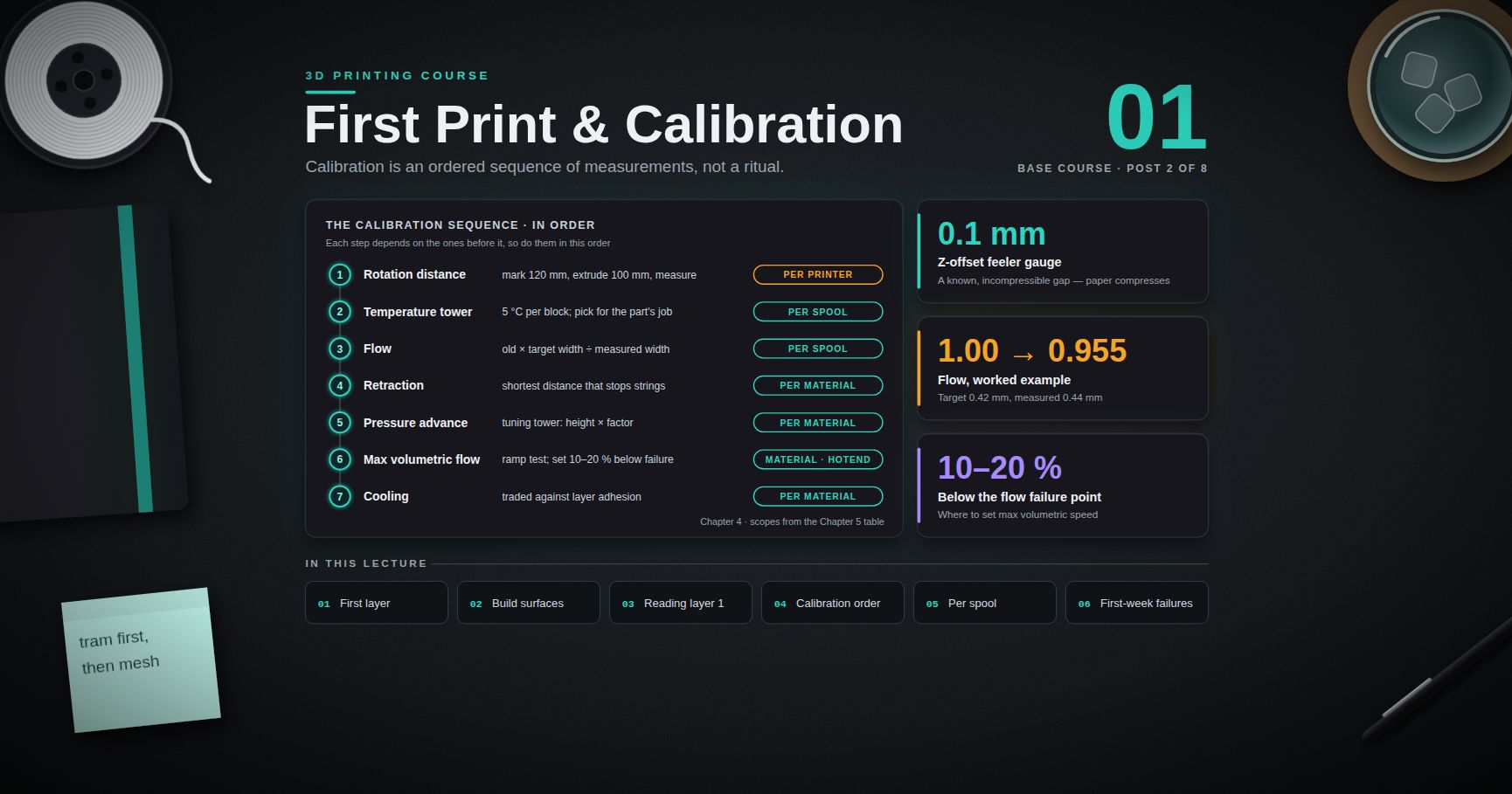The width and height of the screenshot is (1512, 794).
Task: Select the step 4 circle beside Retraction
Action: (340, 385)
